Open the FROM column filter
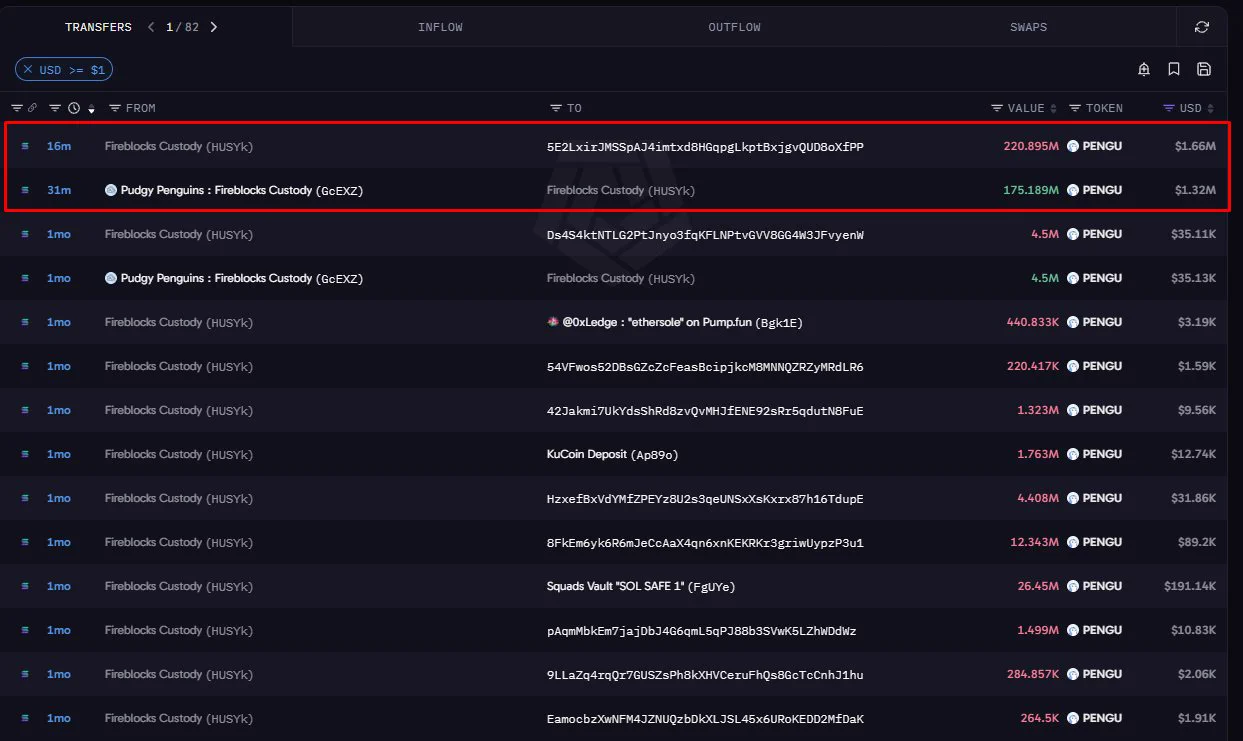1243x741 pixels. click(115, 108)
